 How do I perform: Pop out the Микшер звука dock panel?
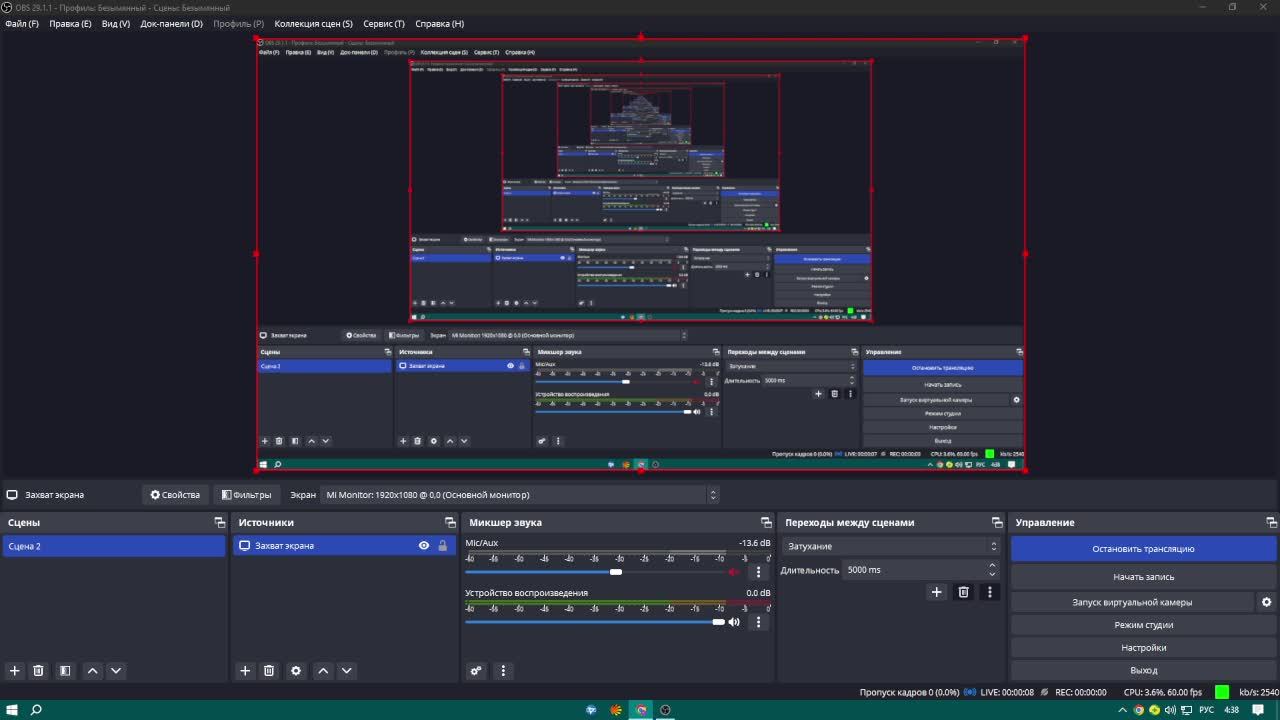pyautogui.click(x=766, y=523)
